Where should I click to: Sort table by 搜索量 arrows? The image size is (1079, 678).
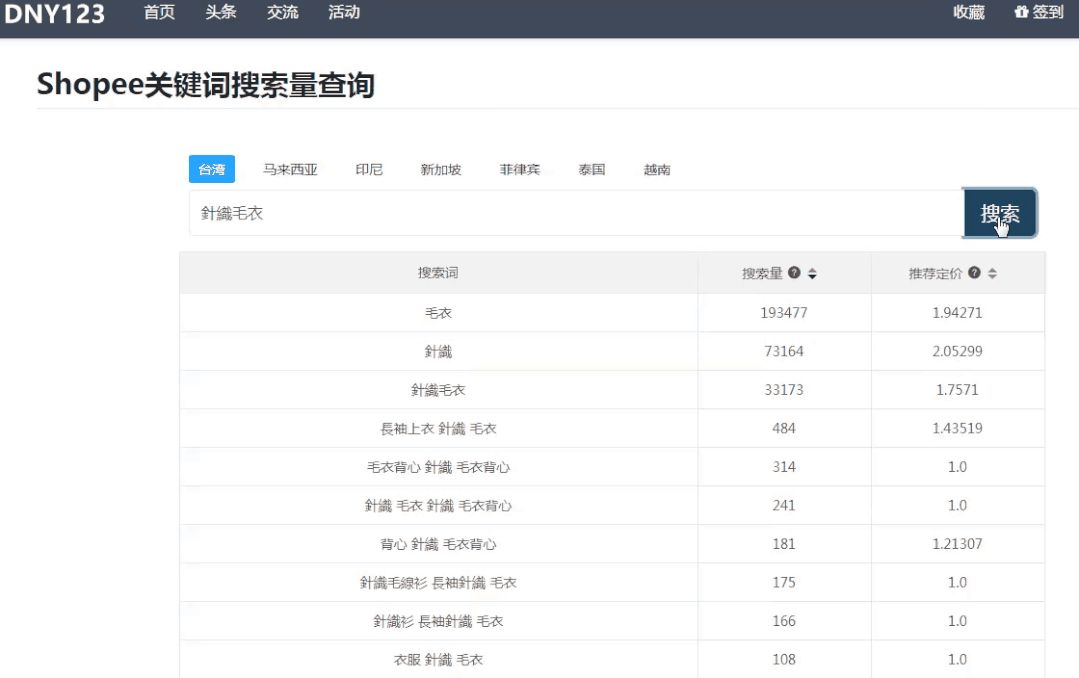tap(812, 273)
